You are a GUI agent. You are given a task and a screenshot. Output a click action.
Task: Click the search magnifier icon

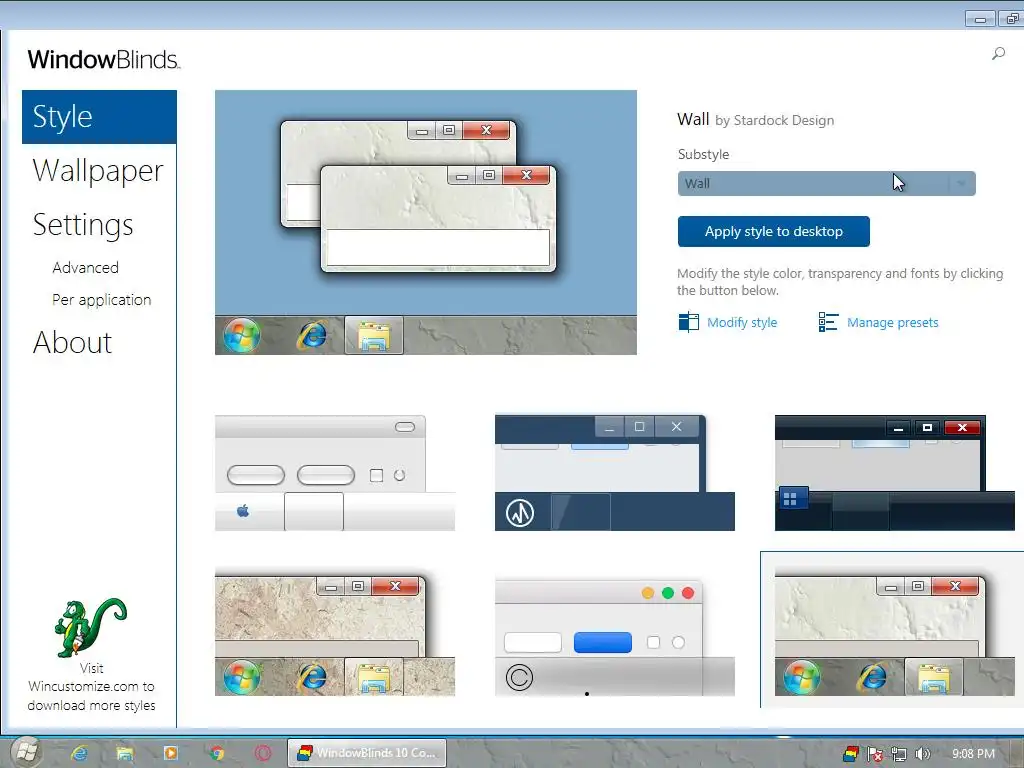[998, 54]
